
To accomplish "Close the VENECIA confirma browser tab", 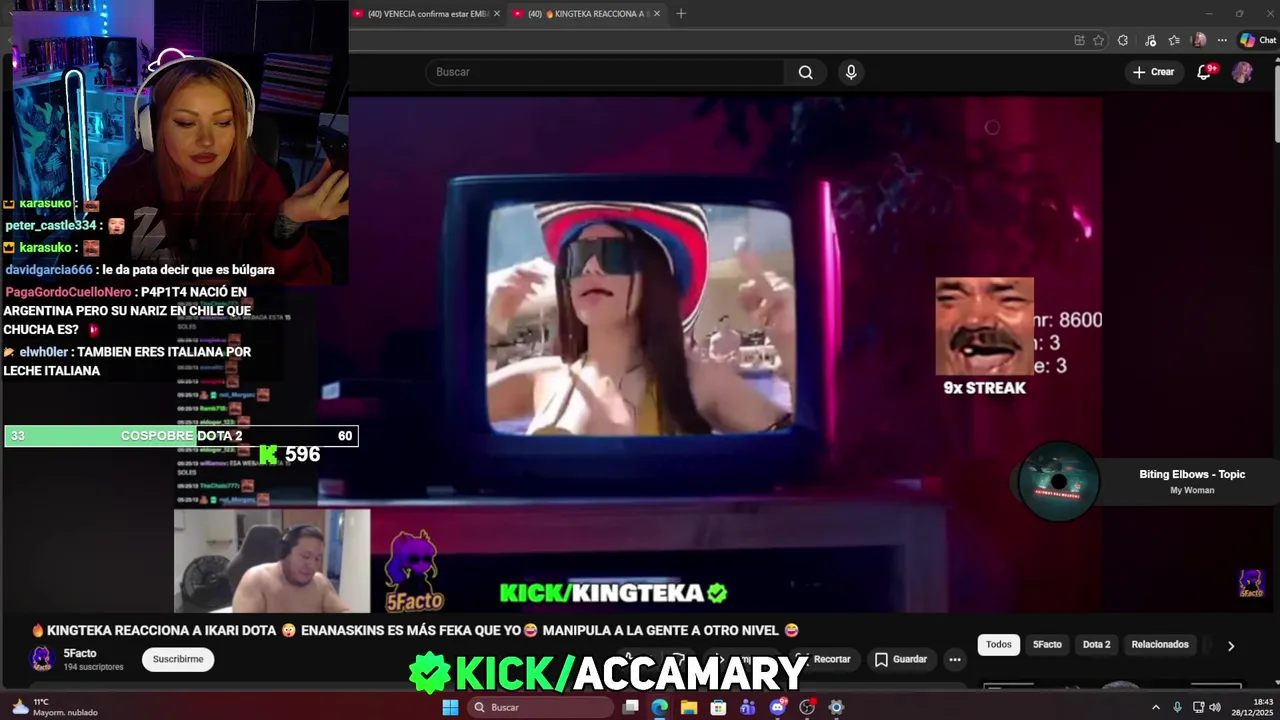I will click(496, 14).
